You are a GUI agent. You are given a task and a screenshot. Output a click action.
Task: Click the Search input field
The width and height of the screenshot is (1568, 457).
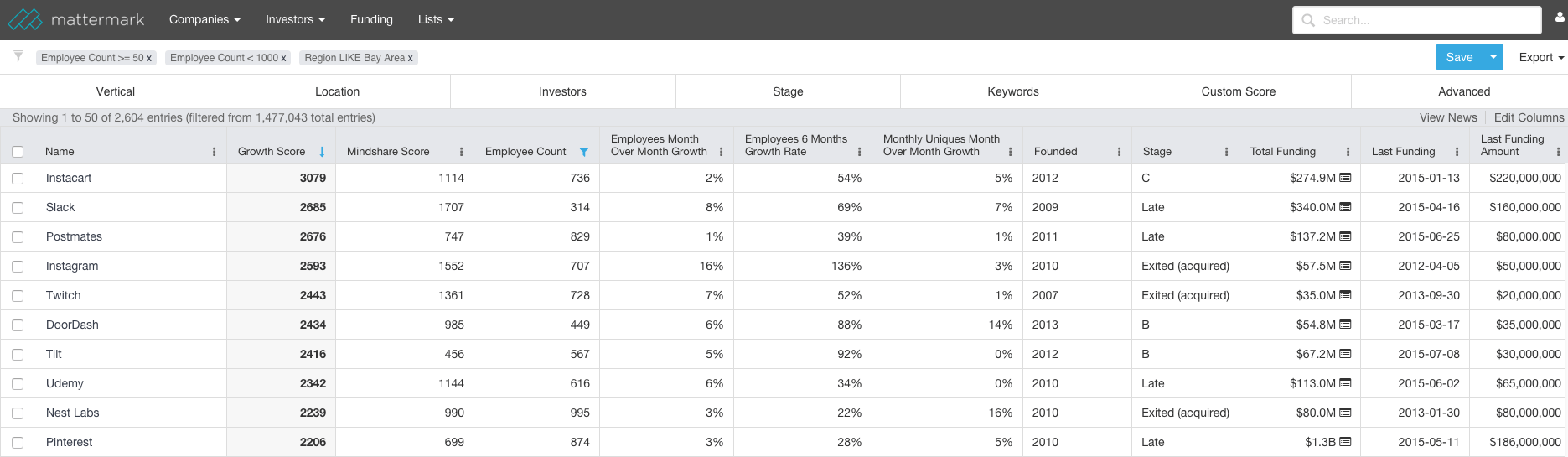(x=1417, y=20)
